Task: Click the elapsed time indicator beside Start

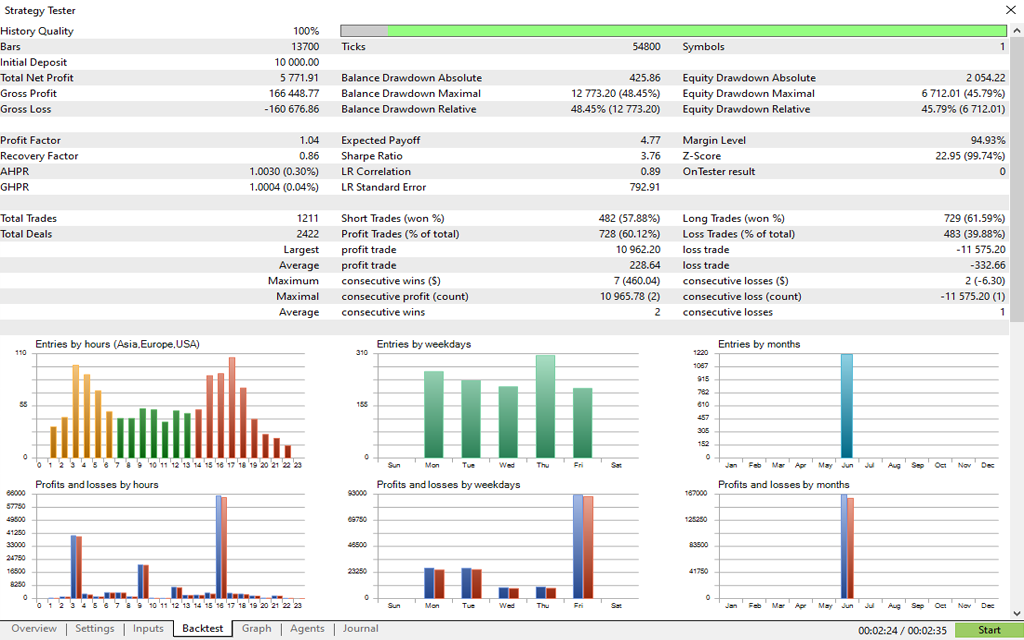Action: pos(902,630)
